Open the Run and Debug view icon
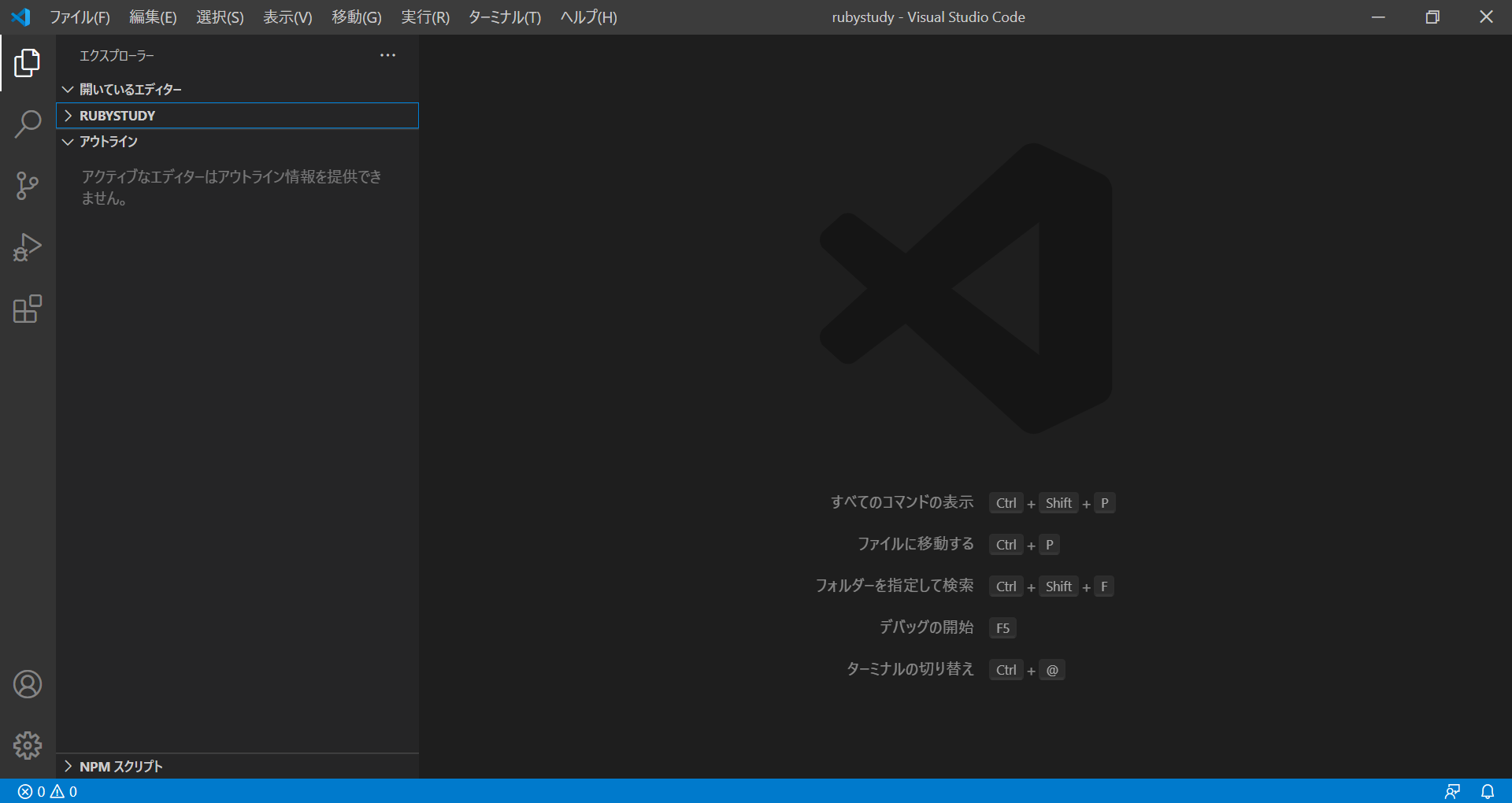 [x=28, y=247]
